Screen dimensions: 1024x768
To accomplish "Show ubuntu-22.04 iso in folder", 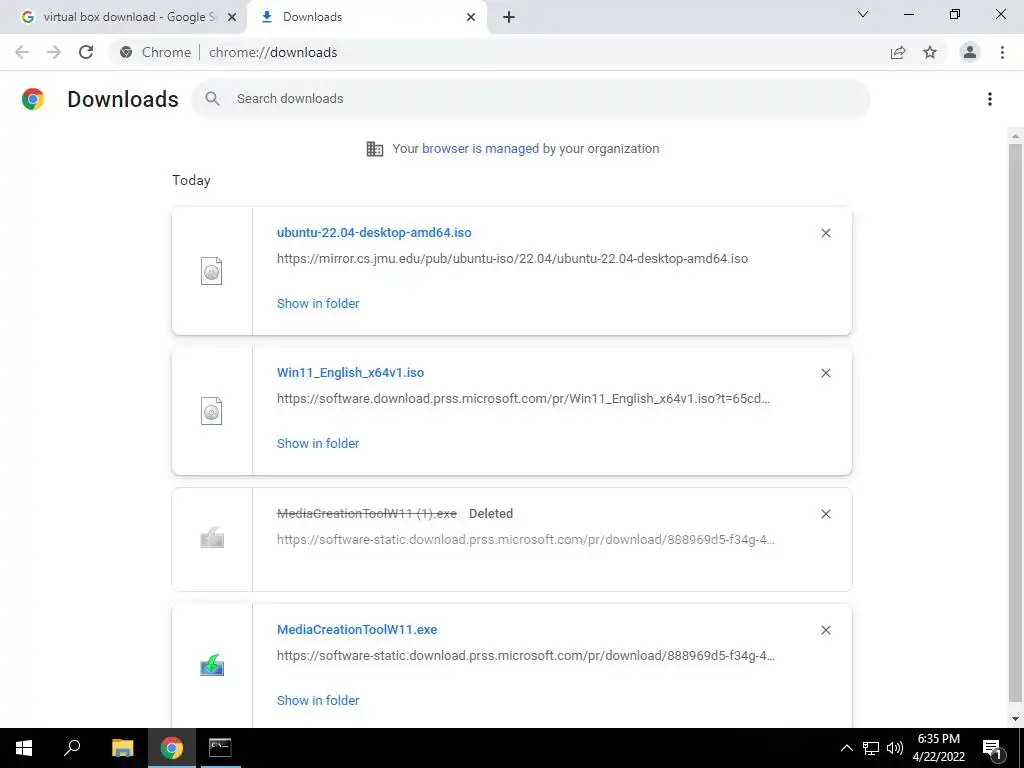I will click(318, 303).
